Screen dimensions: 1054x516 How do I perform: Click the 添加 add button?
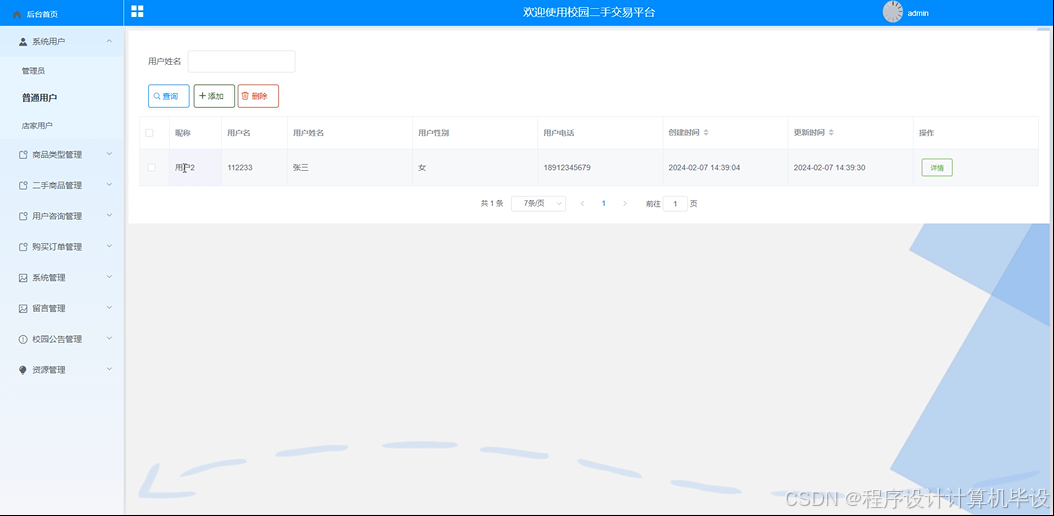click(214, 96)
